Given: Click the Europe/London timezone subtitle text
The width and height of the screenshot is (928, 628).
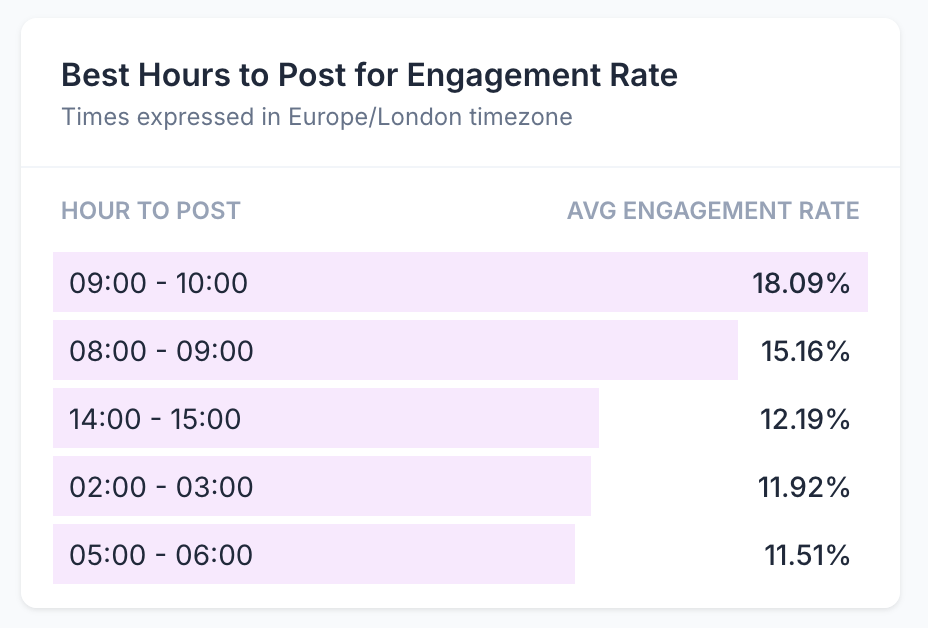Looking at the screenshot, I should coord(316,117).
